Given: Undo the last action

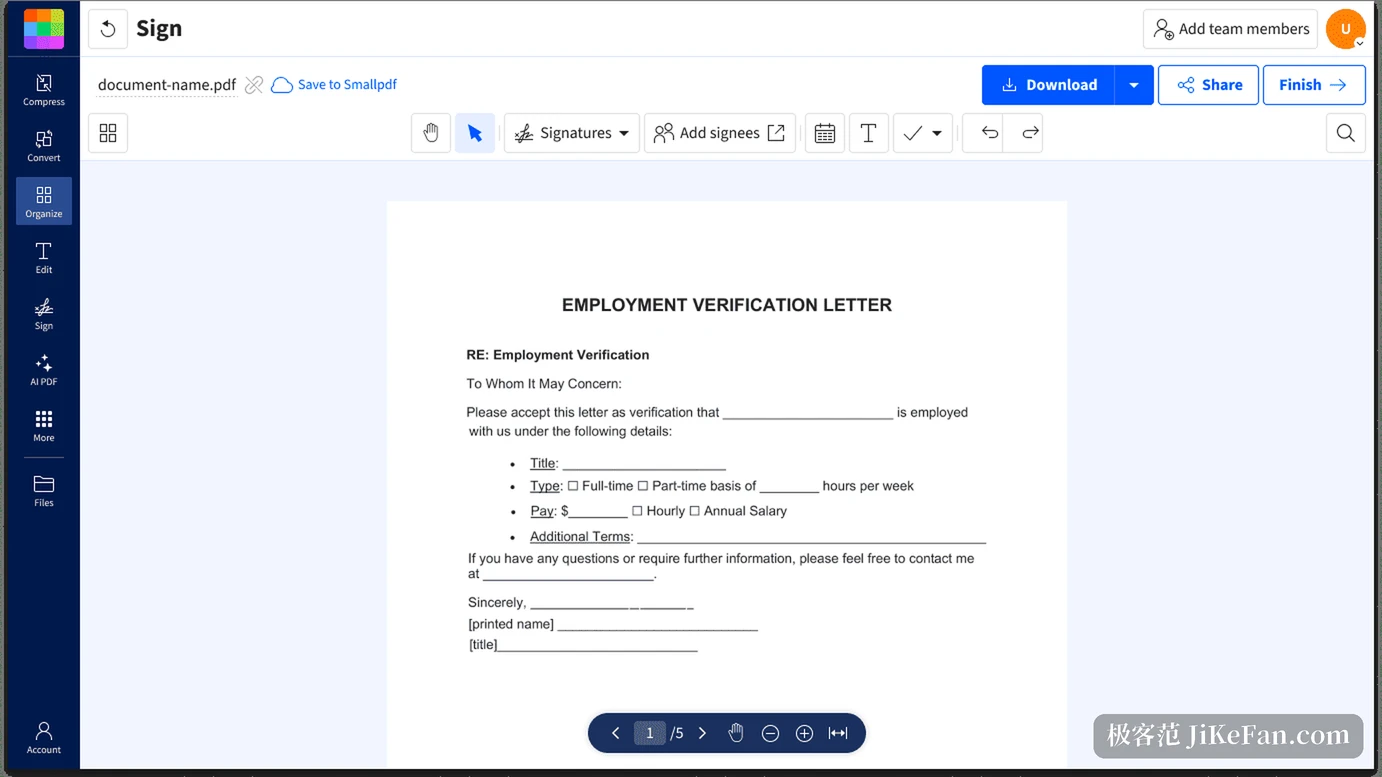Looking at the screenshot, I should (989, 133).
